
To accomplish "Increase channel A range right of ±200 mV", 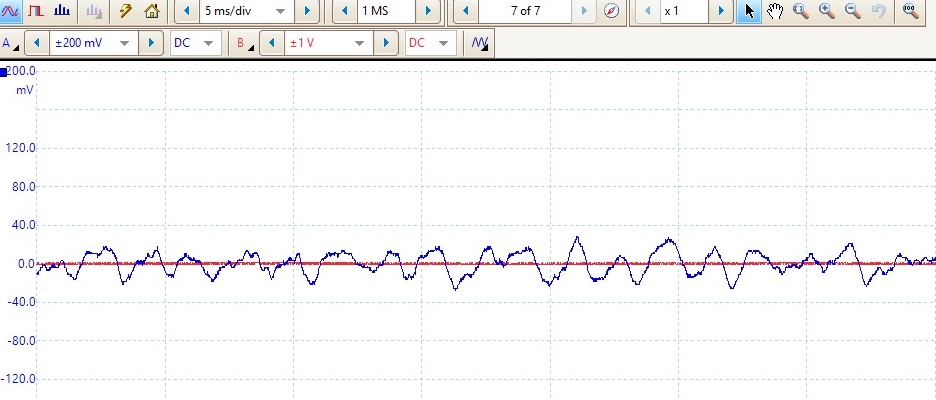I will coord(150,43).
